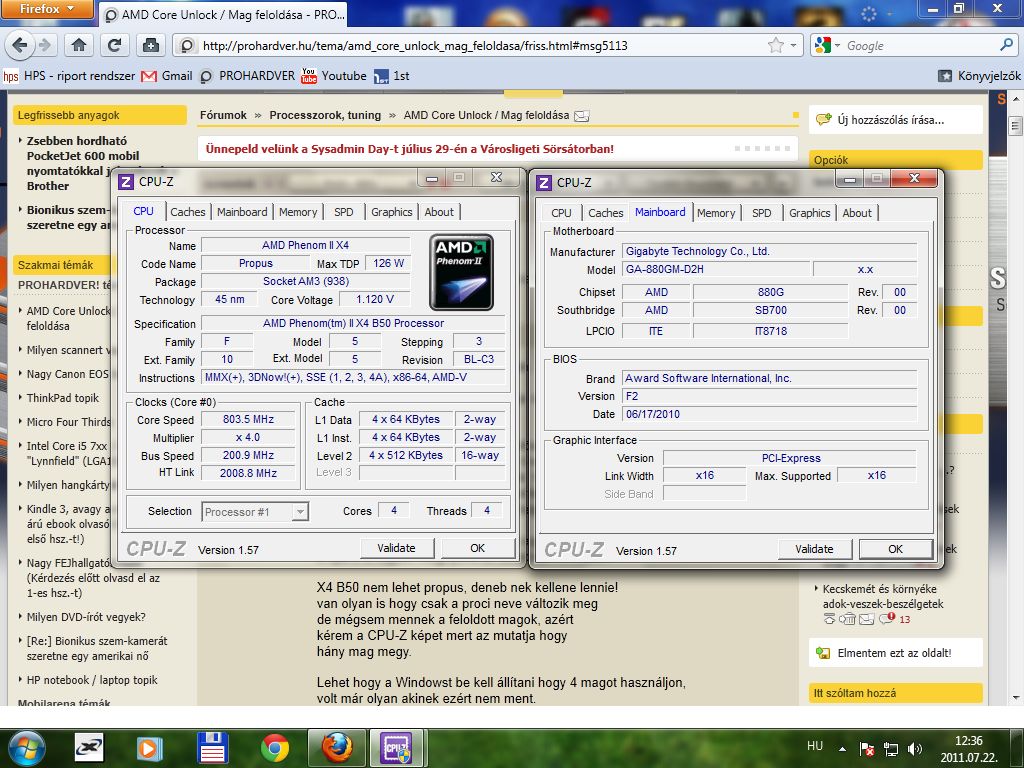Go back with Firefox back arrow
Screen dimensions: 1024x768
(x=20, y=45)
